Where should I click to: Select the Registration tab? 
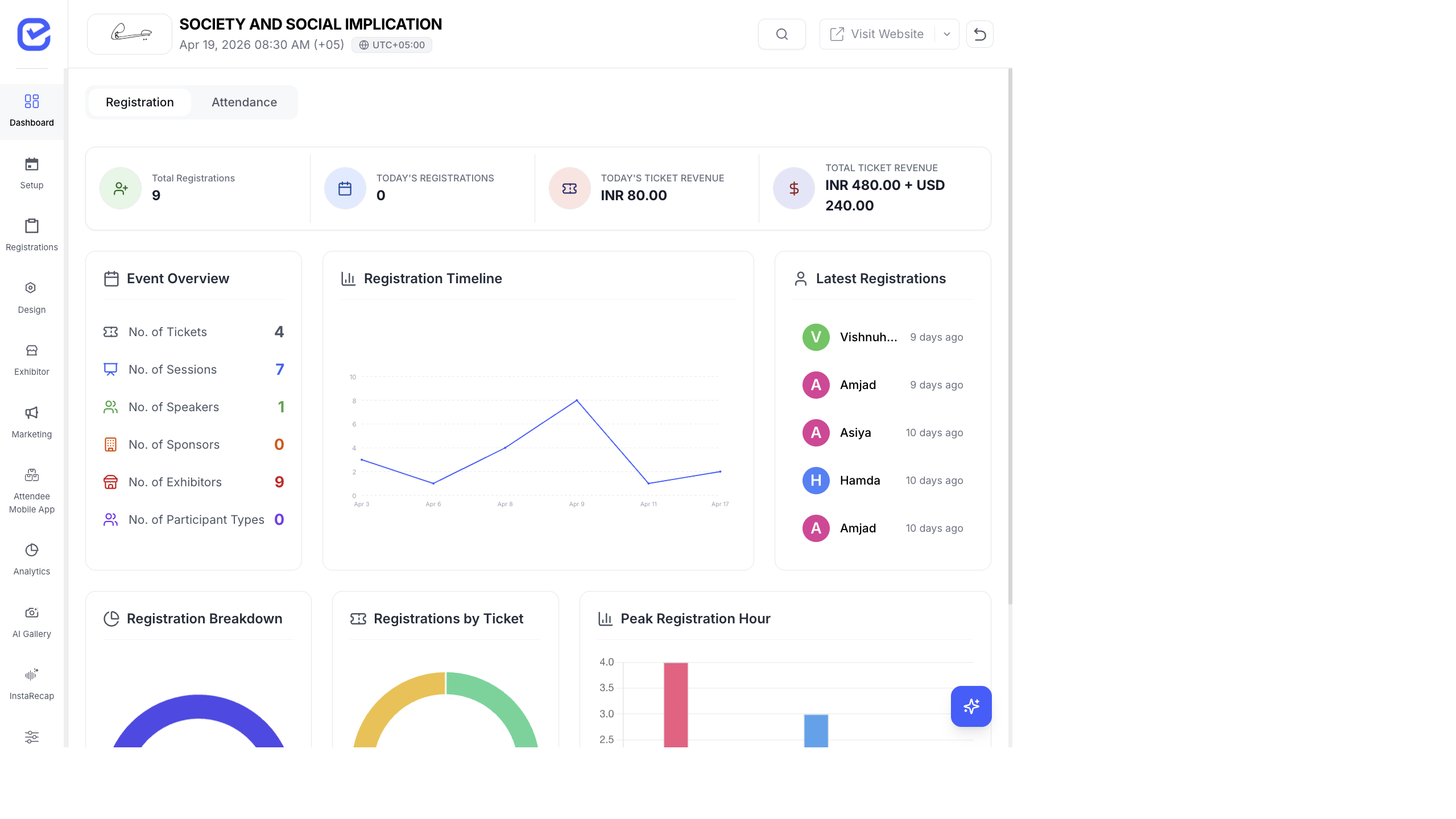point(139,102)
